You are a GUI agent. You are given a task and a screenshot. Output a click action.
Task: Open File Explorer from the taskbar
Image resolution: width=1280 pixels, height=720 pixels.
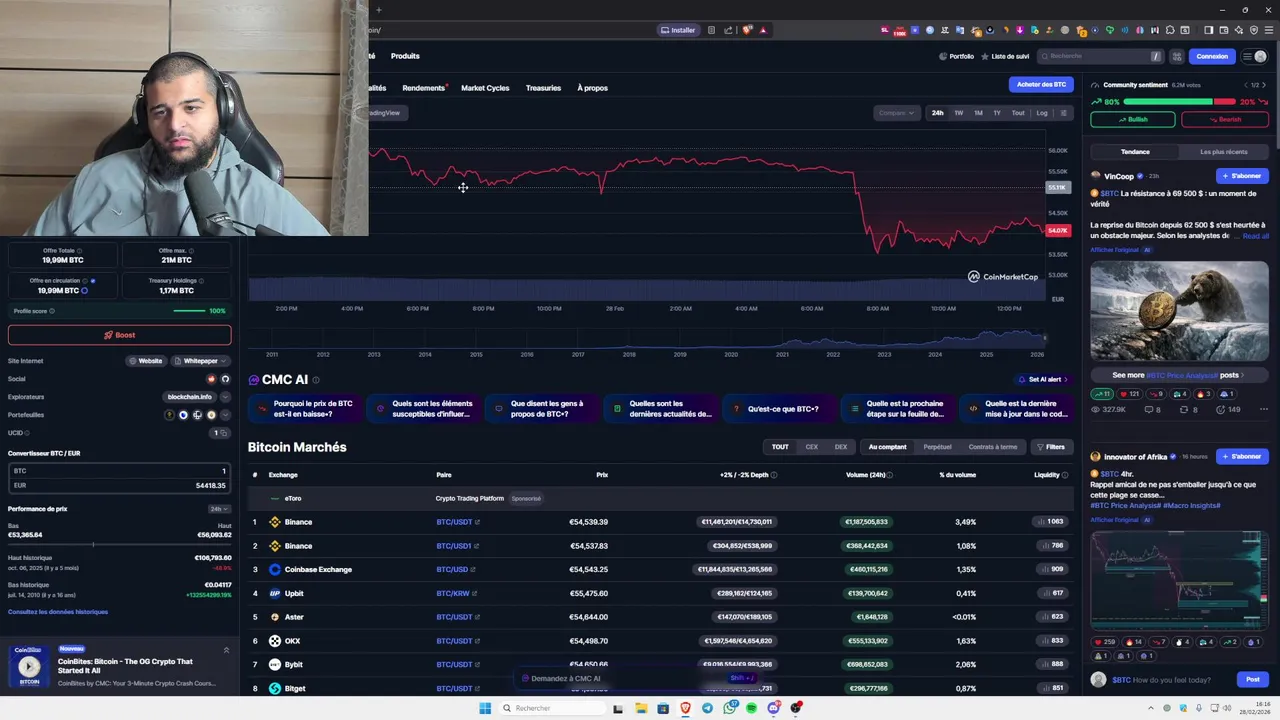tap(640, 708)
